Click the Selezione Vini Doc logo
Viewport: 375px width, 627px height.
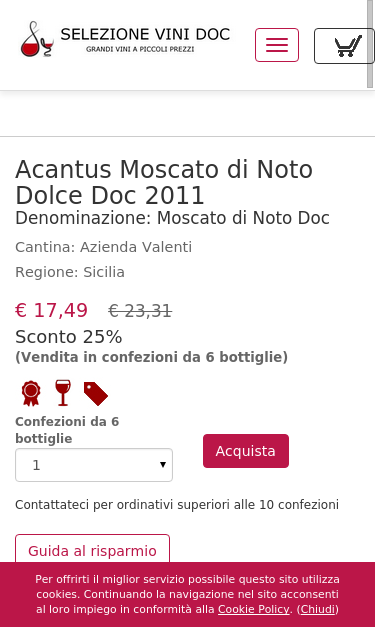point(125,39)
